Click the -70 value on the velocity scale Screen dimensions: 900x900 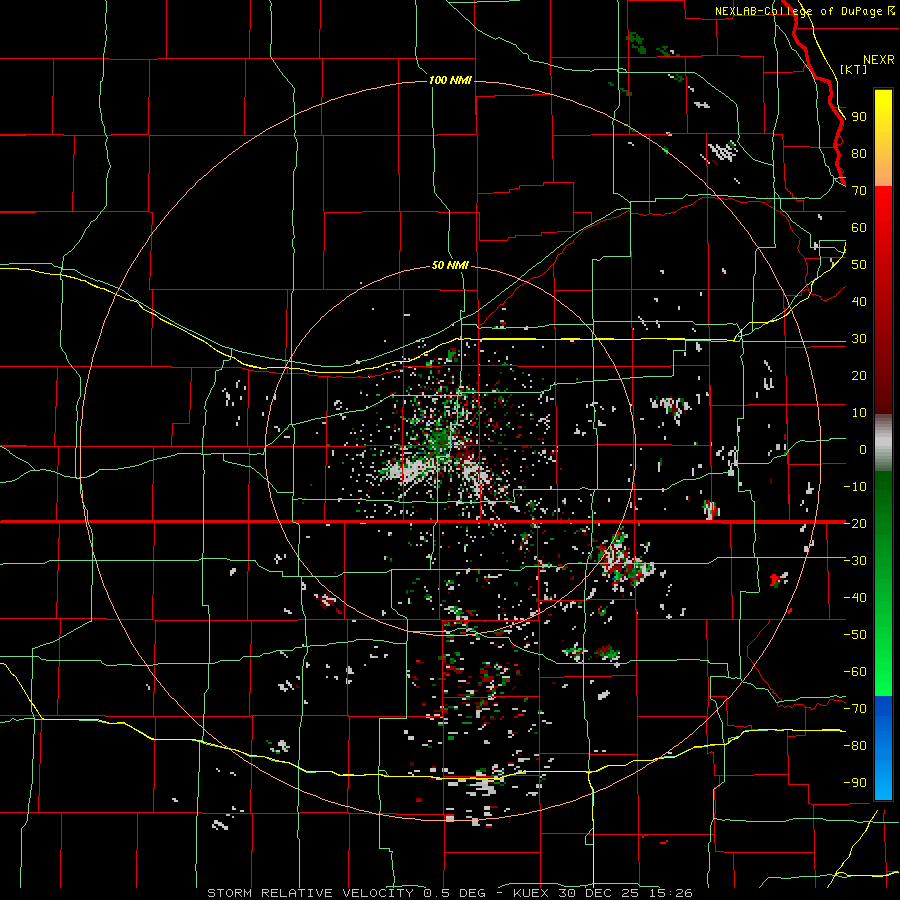[855, 709]
